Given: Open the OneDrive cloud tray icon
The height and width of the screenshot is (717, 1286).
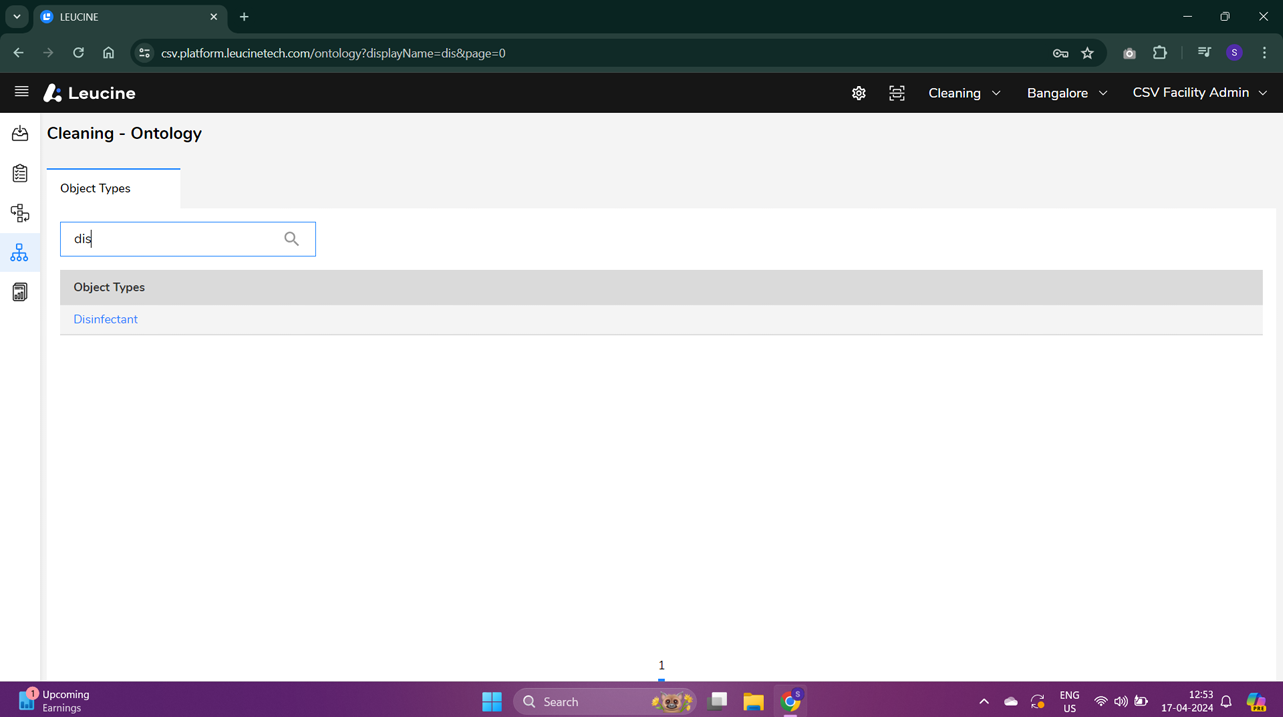Looking at the screenshot, I should (1013, 703).
